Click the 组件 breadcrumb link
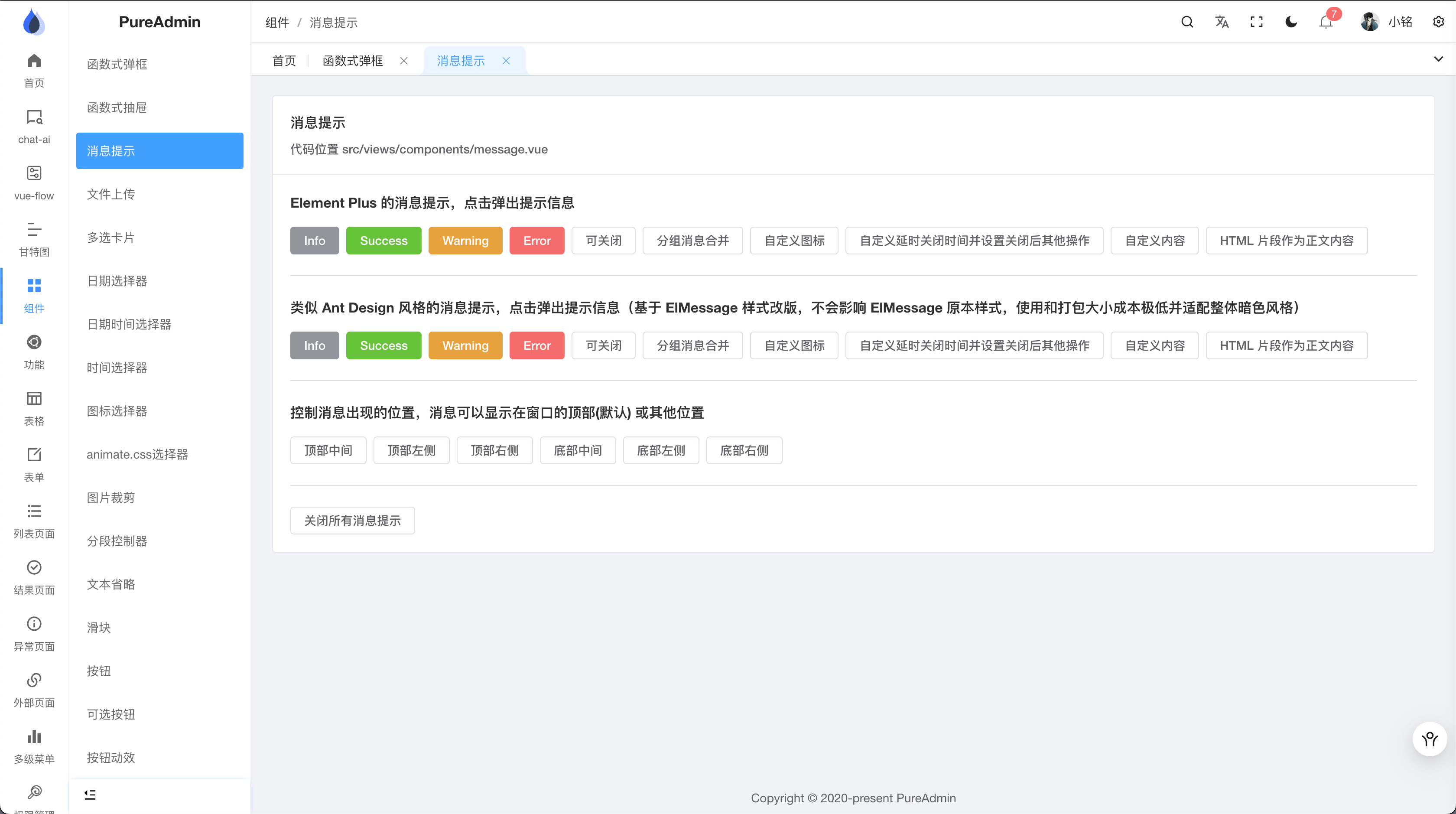Screen dimensions: 1456x814 coord(277,23)
